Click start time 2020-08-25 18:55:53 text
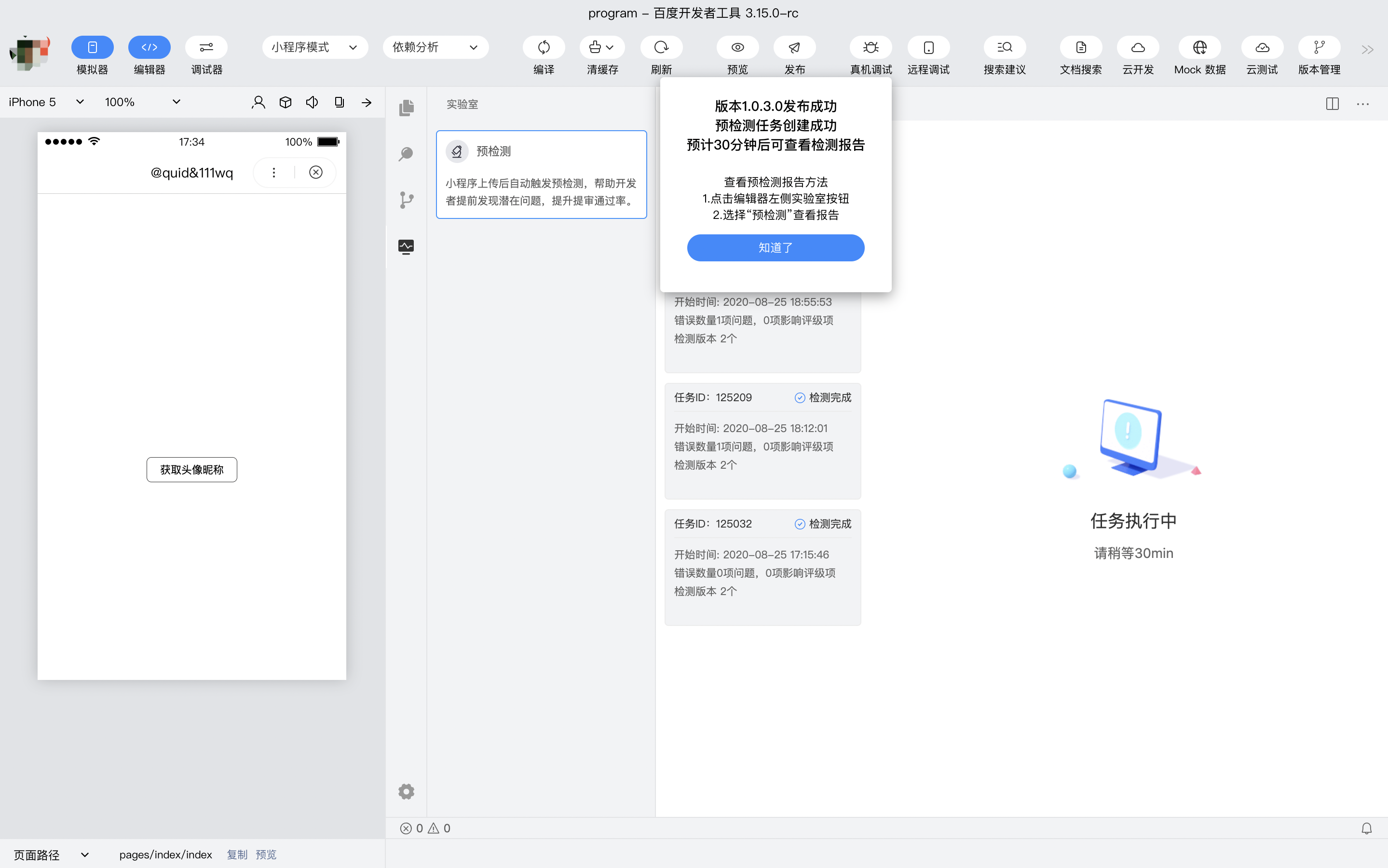Screen dimensions: 1388x868 752,302
